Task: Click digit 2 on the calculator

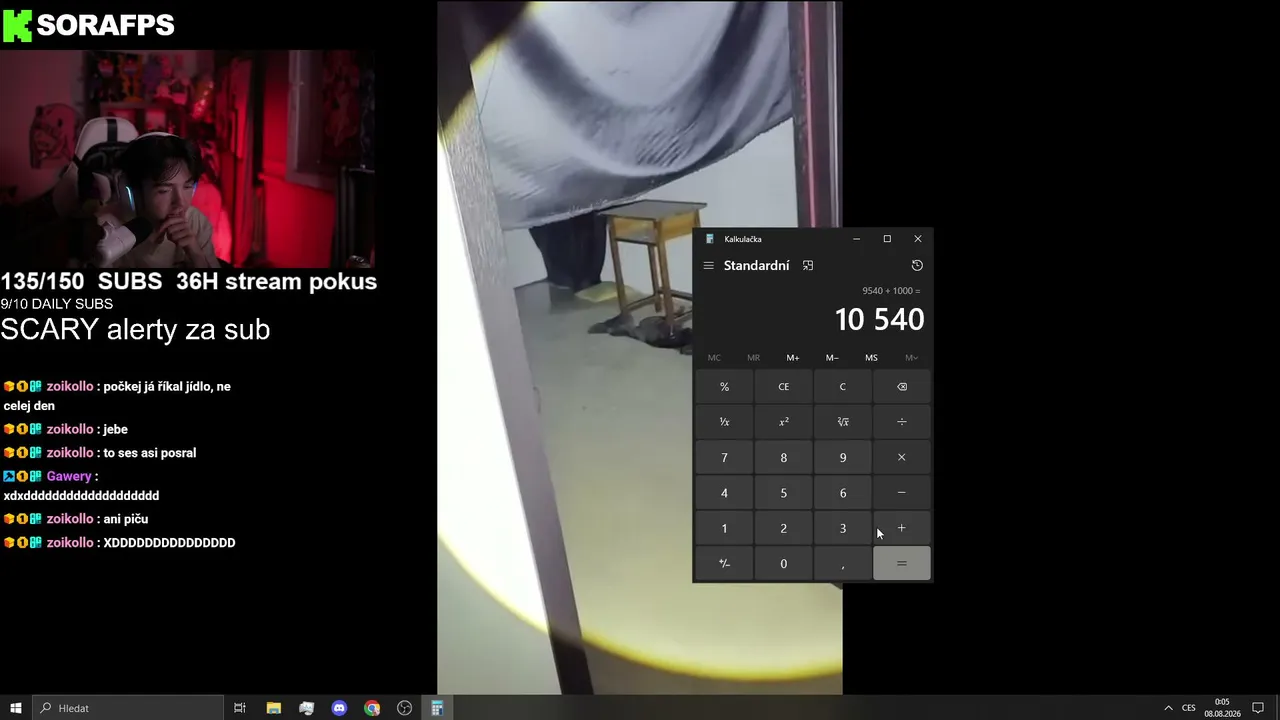Action: (x=783, y=528)
